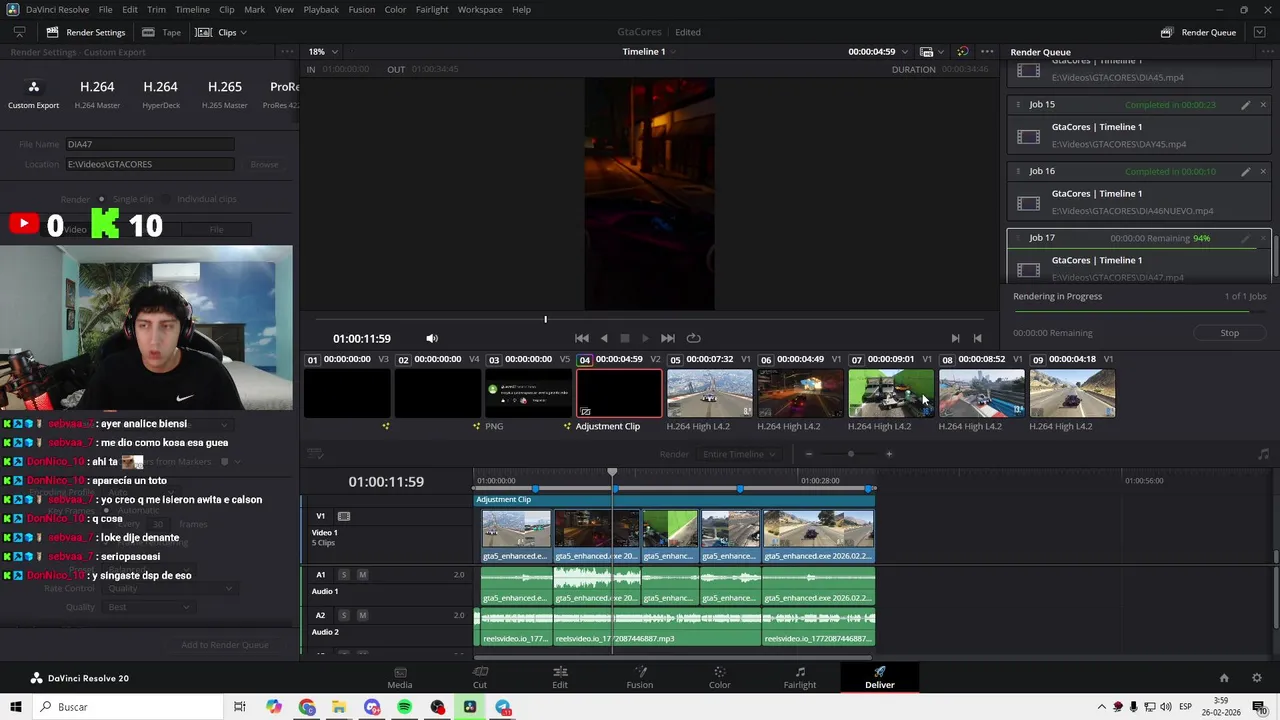Mute audio track A1

pyautogui.click(x=362, y=575)
